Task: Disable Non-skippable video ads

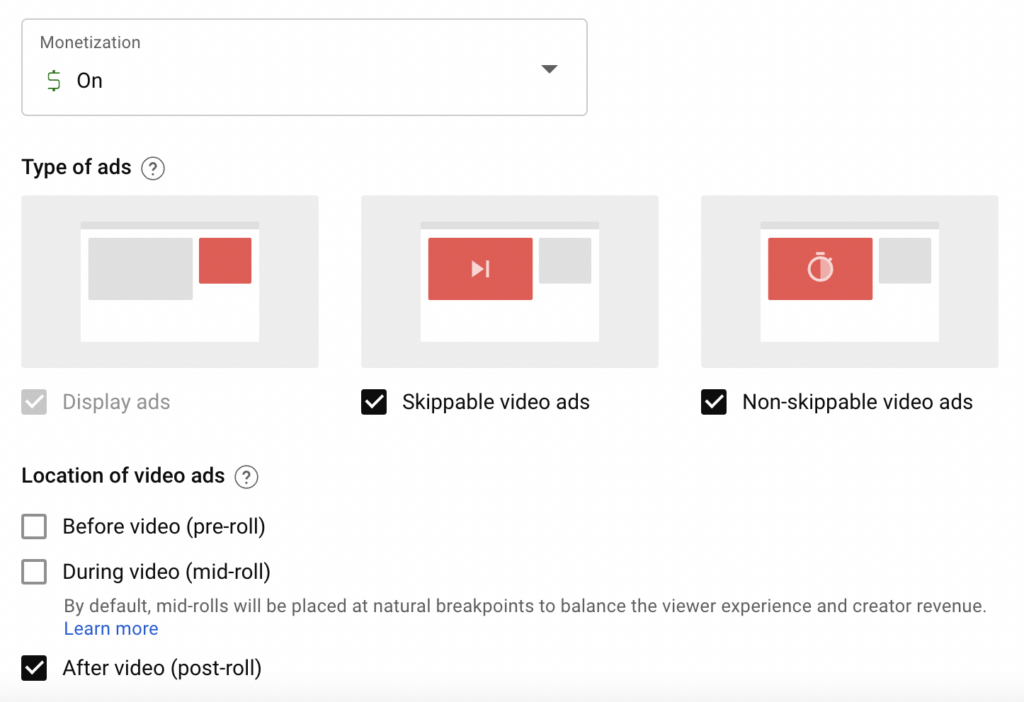Action: click(714, 402)
